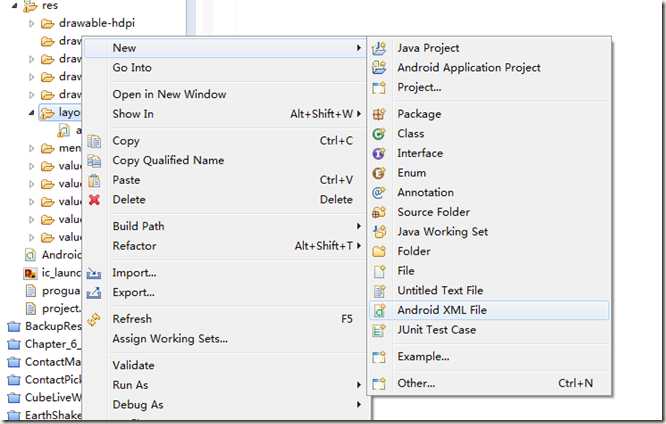Open Show In submenu arrow
Screen dimensions: 666x424
coord(358,114)
